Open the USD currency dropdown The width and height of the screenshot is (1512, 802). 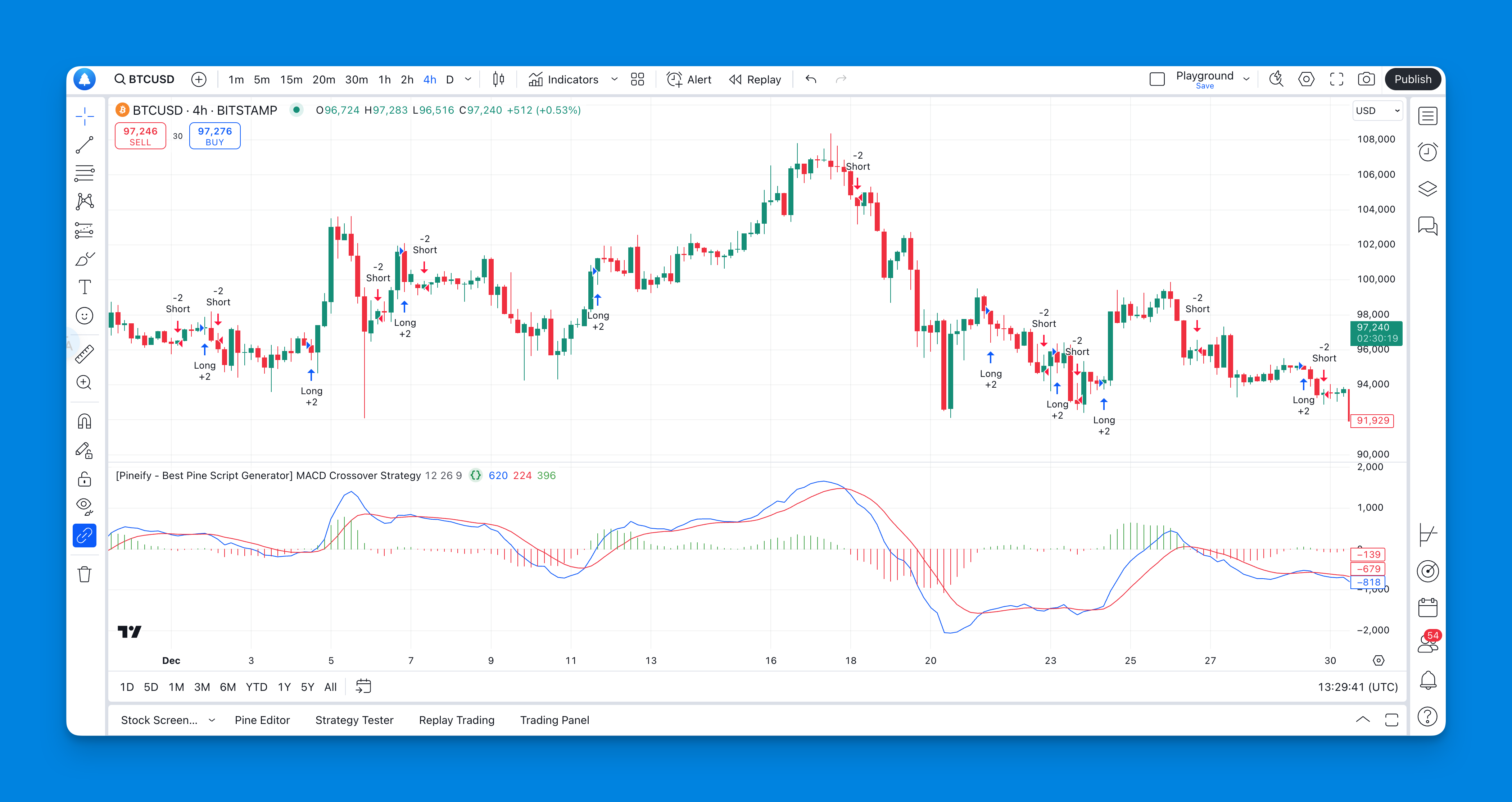pos(1377,110)
